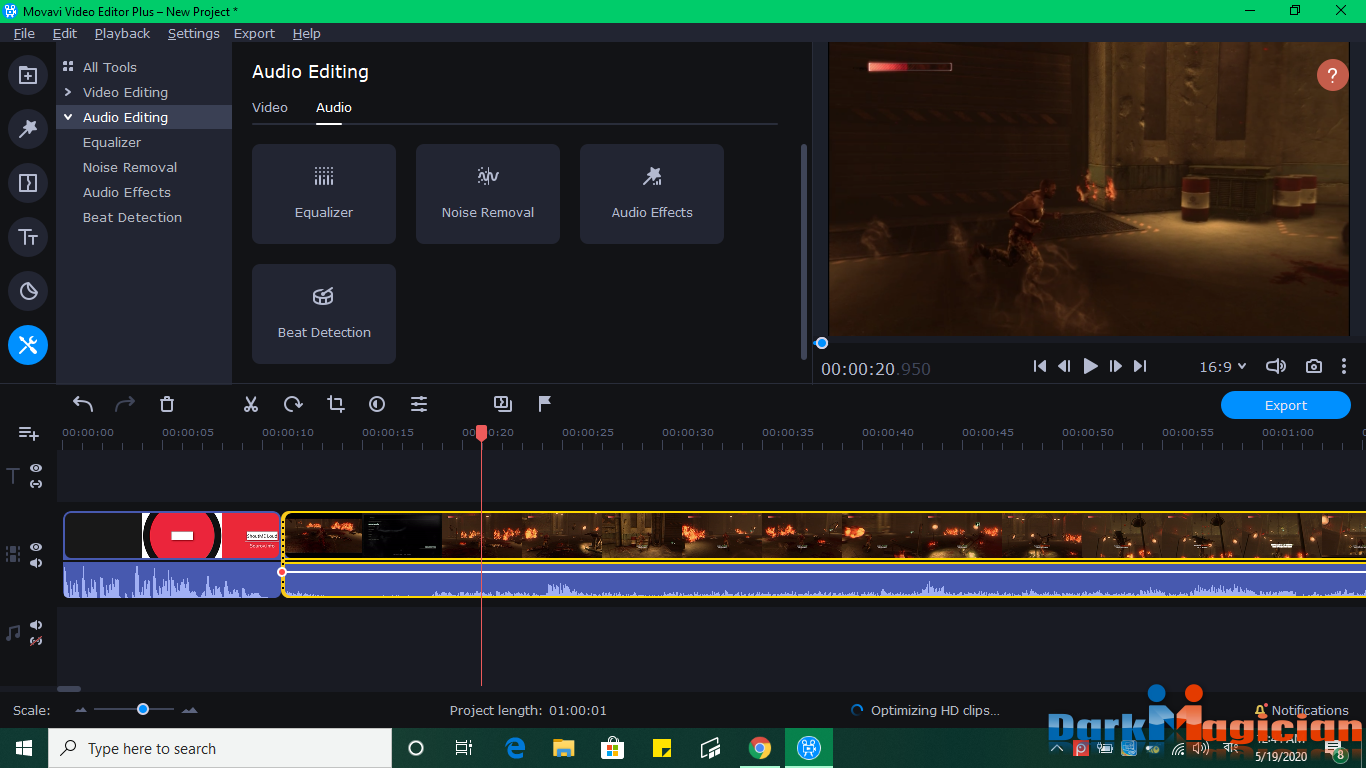1366x768 pixels.
Task: Skip to the beginning of the preview
Action: (1040, 367)
